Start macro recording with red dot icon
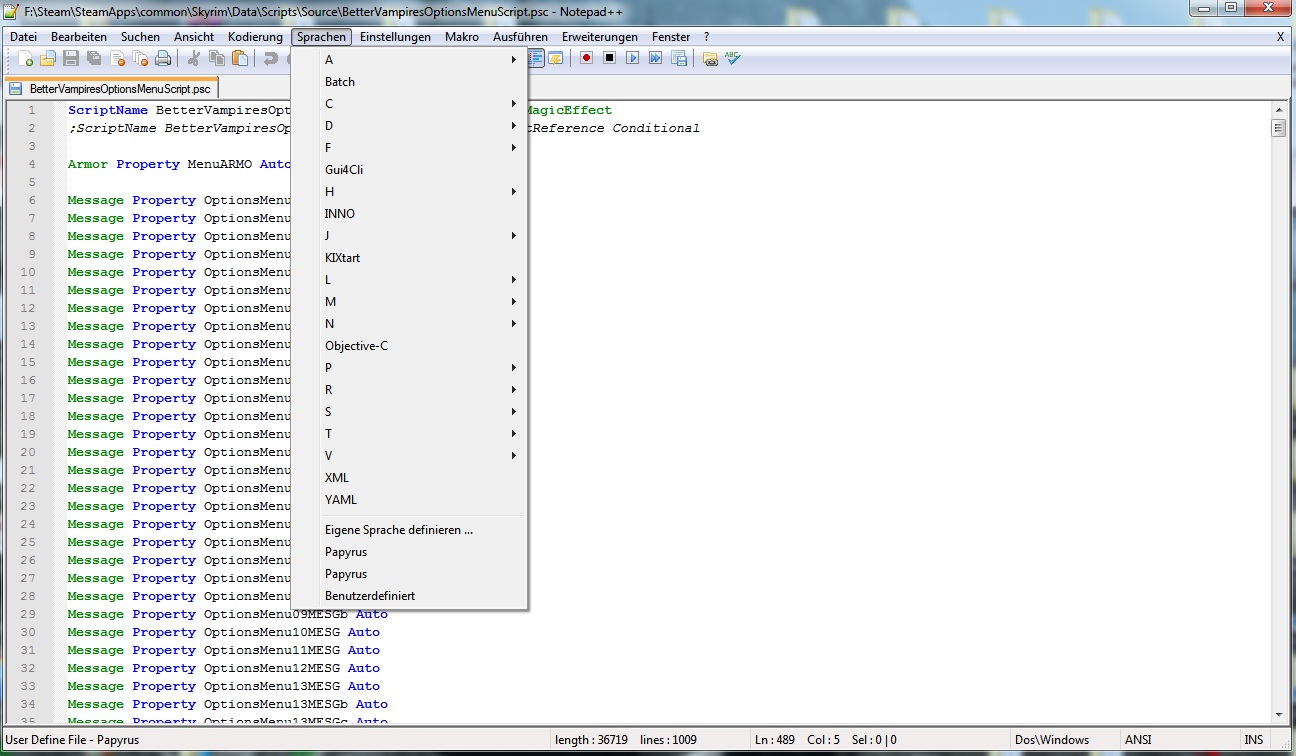Viewport: 1296px width, 756px height. 586,58
